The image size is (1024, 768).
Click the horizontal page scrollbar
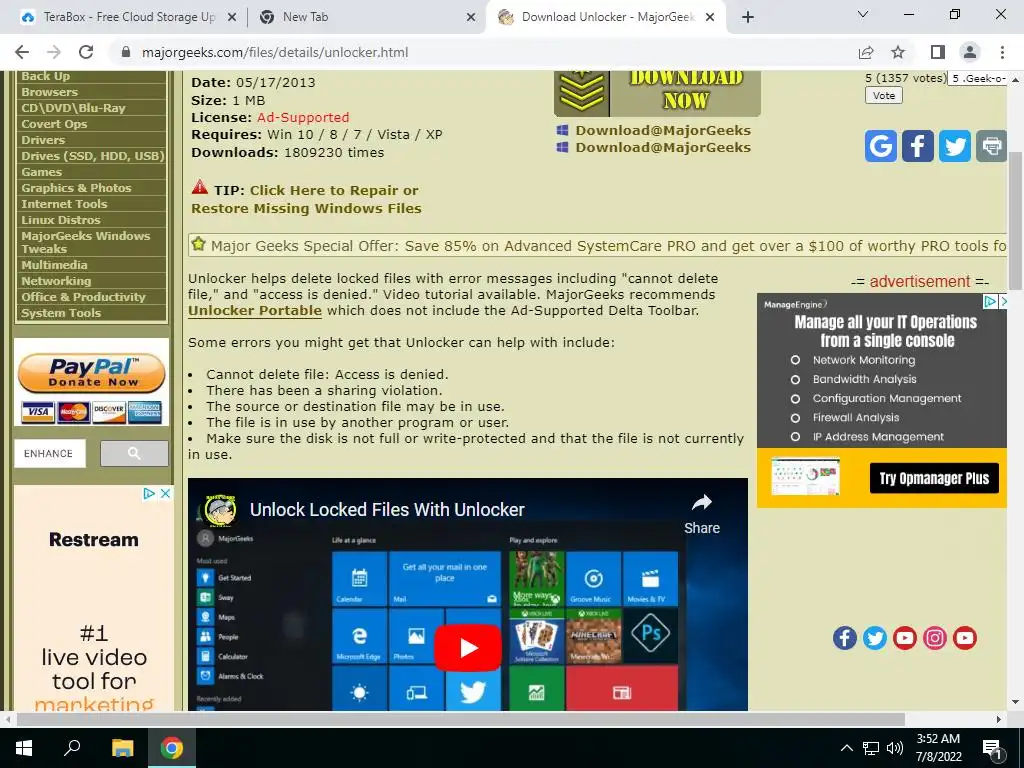(460, 719)
